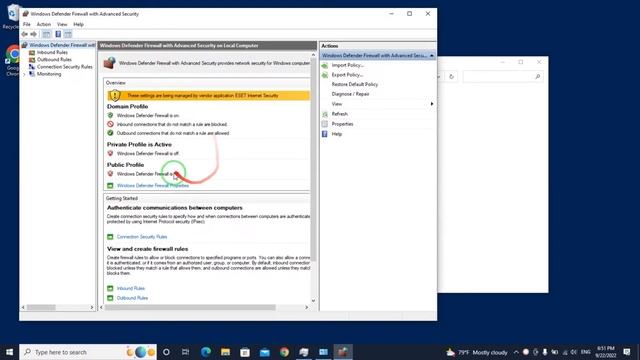Image resolution: width=640 pixels, height=360 pixels.
Task: Click Restore Default Policy action
Action: pyautogui.click(x=355, y=84)
